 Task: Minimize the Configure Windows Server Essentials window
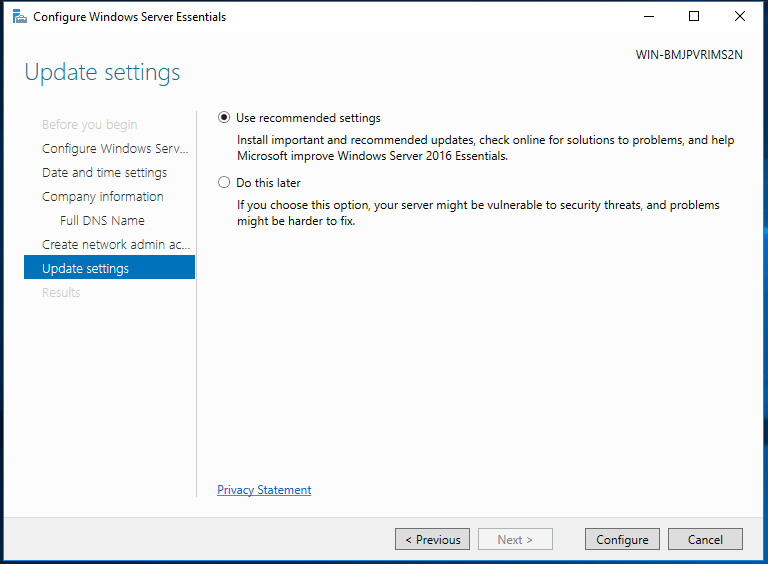click(649, 16)
